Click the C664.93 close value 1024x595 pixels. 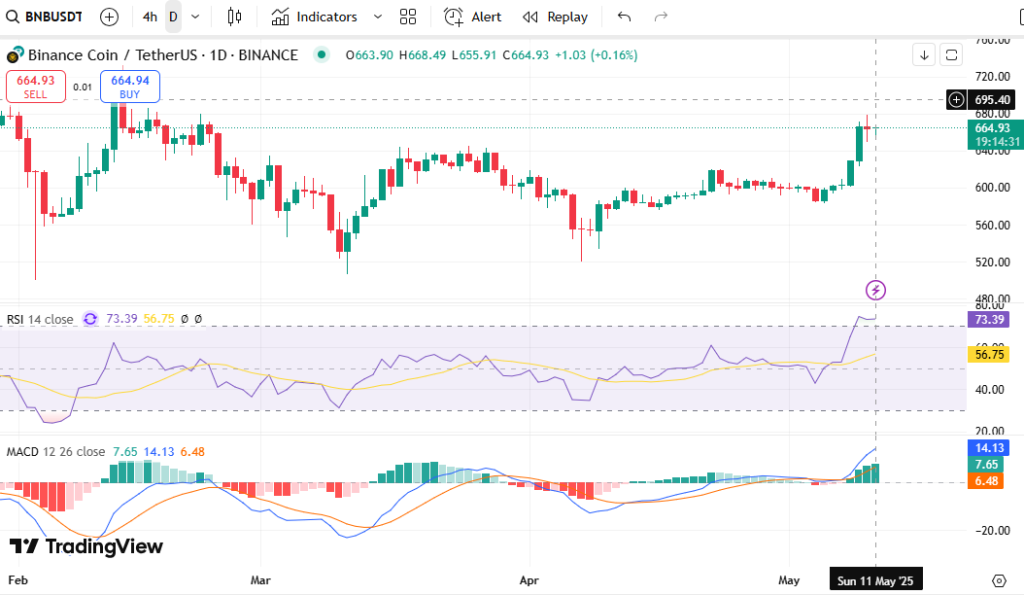point(526,55)
